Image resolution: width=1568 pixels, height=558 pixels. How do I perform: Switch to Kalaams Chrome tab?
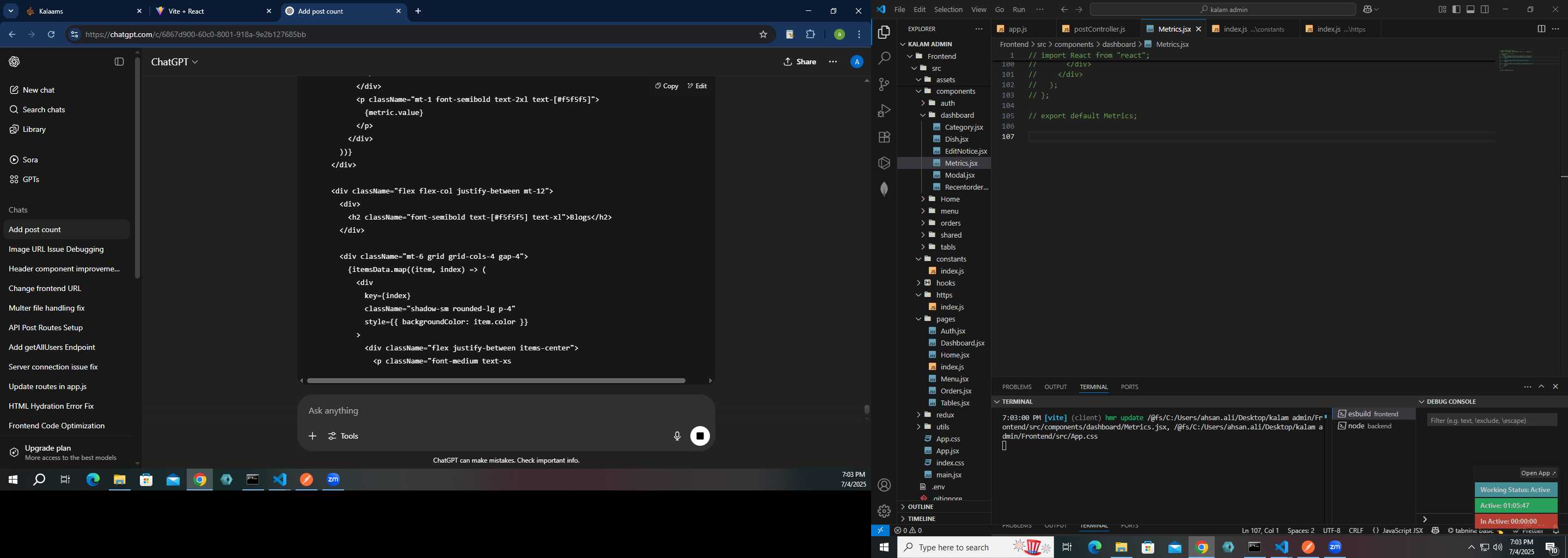(x=84, y=11)
